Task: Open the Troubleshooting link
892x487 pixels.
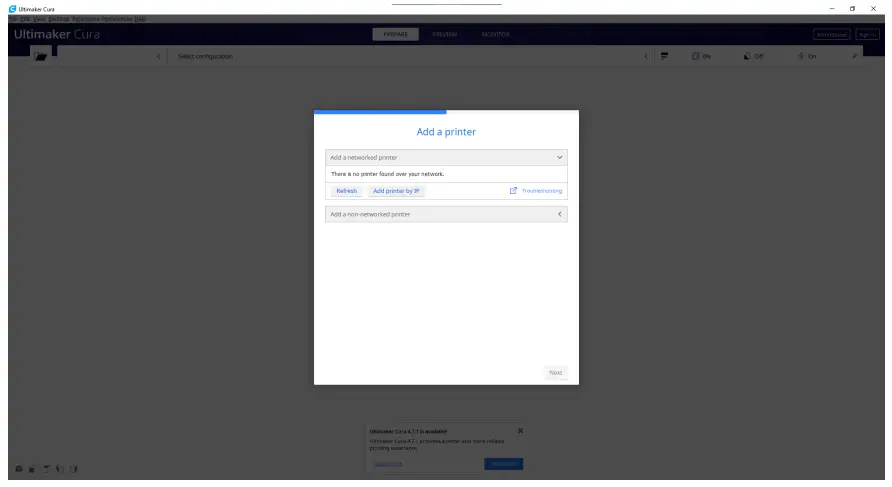Action: click(x=542, y=191)
